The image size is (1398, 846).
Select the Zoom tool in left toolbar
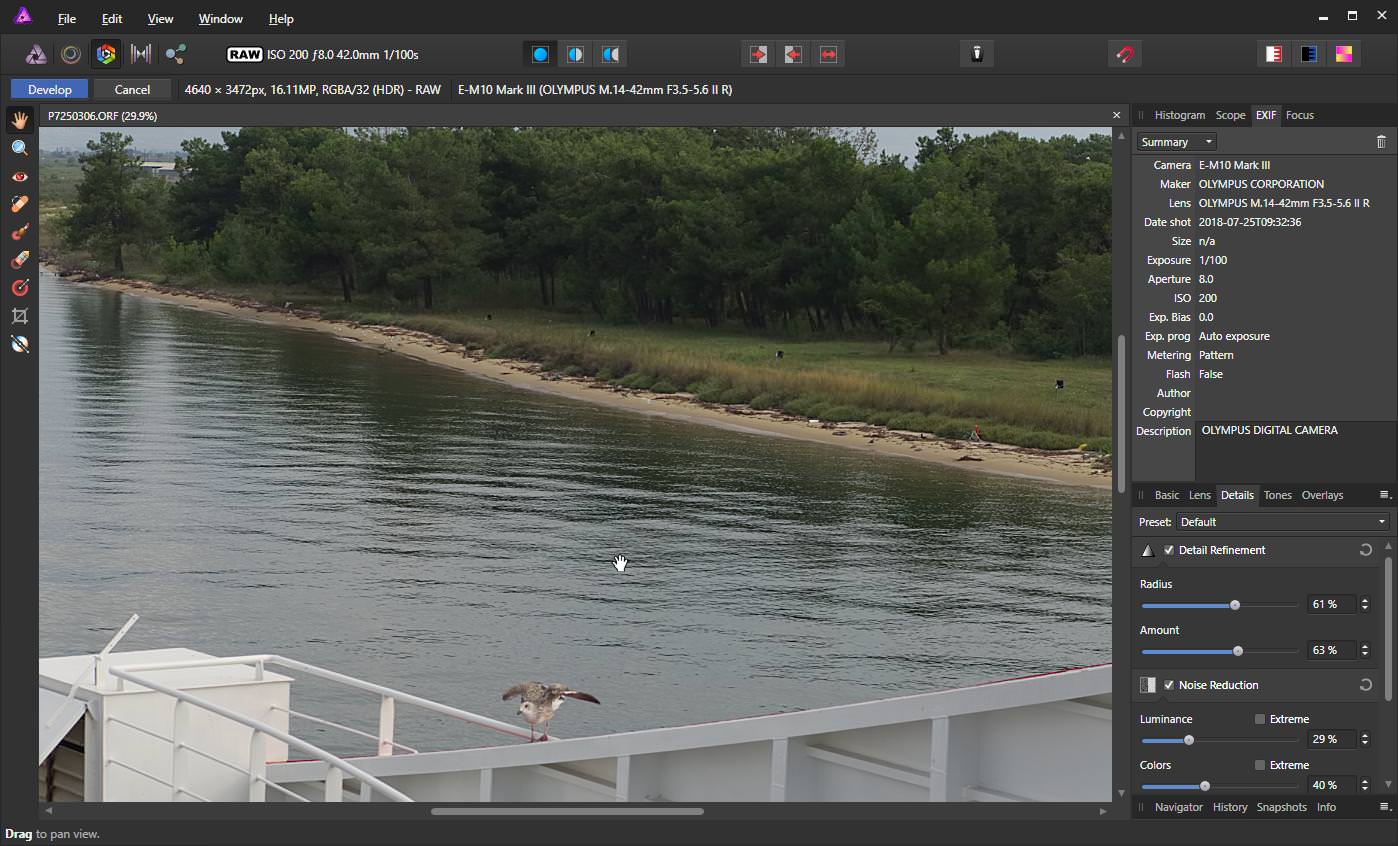19,148
